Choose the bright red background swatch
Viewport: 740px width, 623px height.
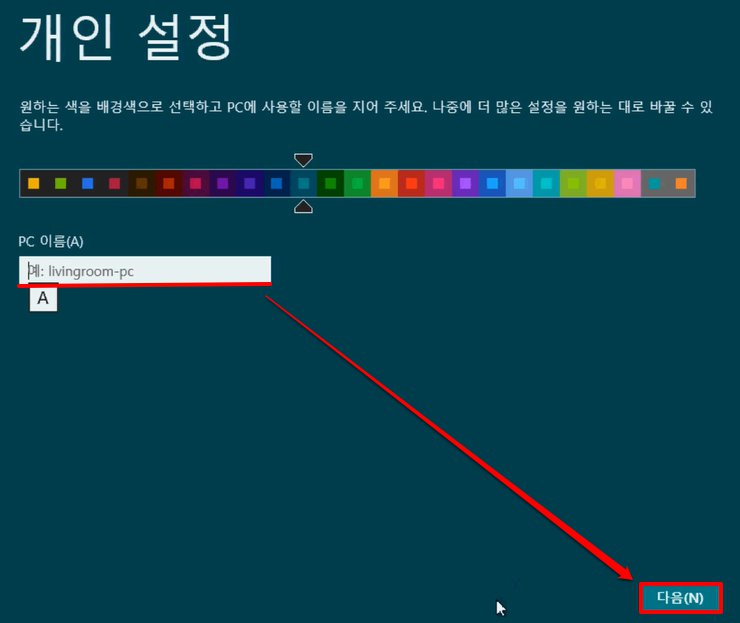412,183
